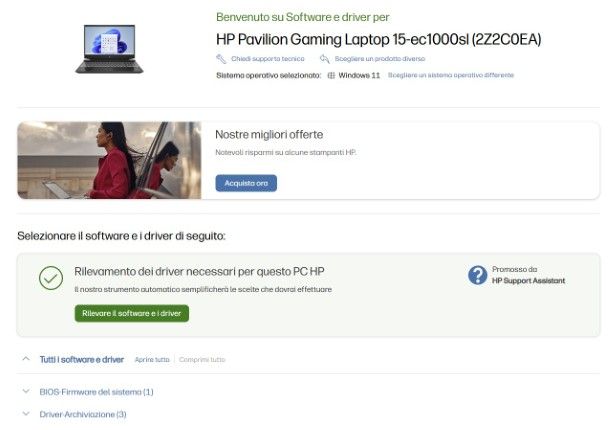The width and height of the screenshot is (610, 430).
Task: Click the green checkmark circle icon
Action: [51, 278]
